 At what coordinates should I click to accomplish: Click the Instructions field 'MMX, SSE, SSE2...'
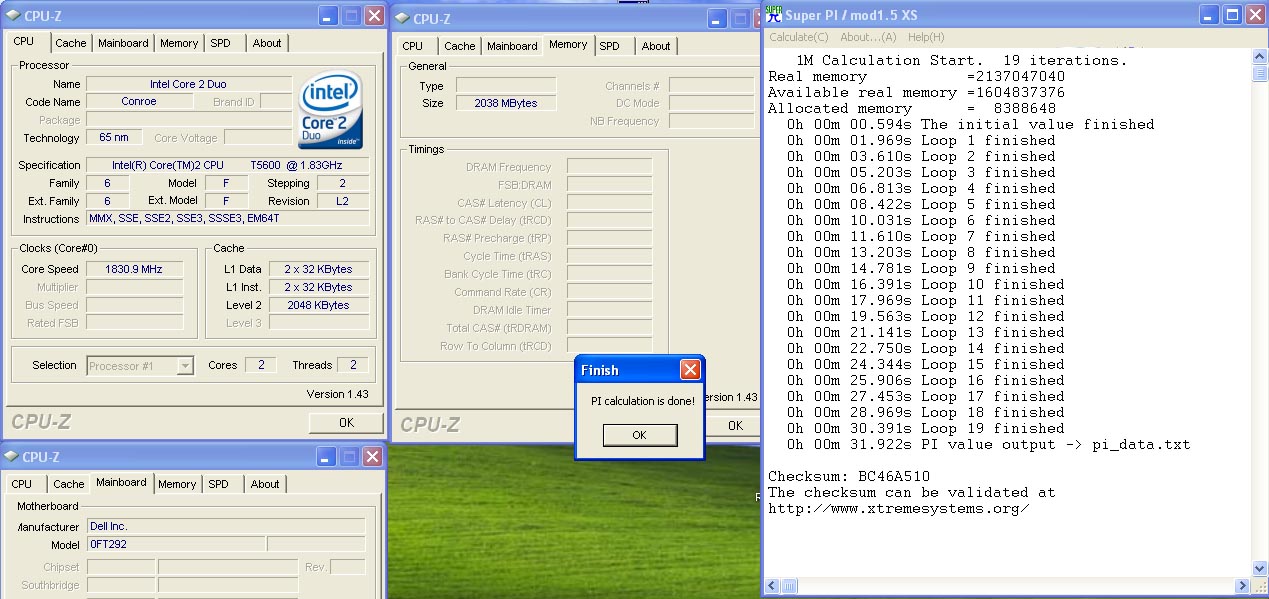pyautogui.click(x=228, y=219)
